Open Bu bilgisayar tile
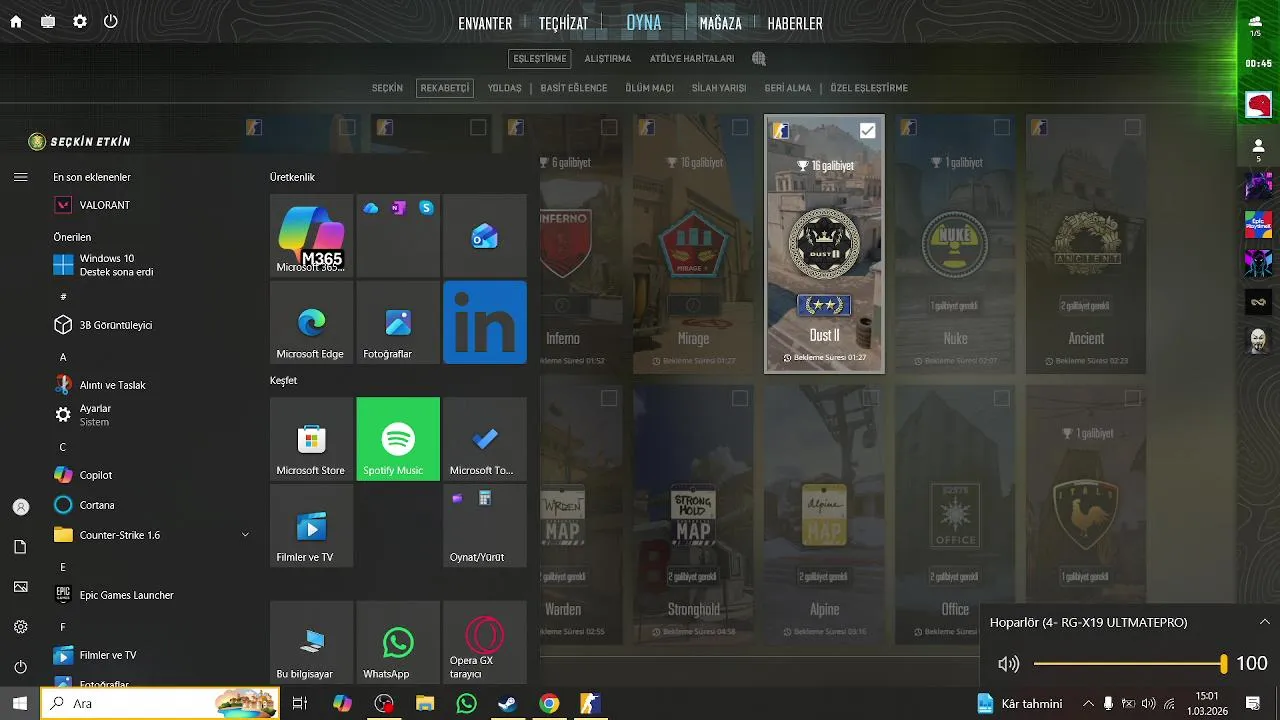Viewport: 1280px width, 720px height. click(311, 642)
